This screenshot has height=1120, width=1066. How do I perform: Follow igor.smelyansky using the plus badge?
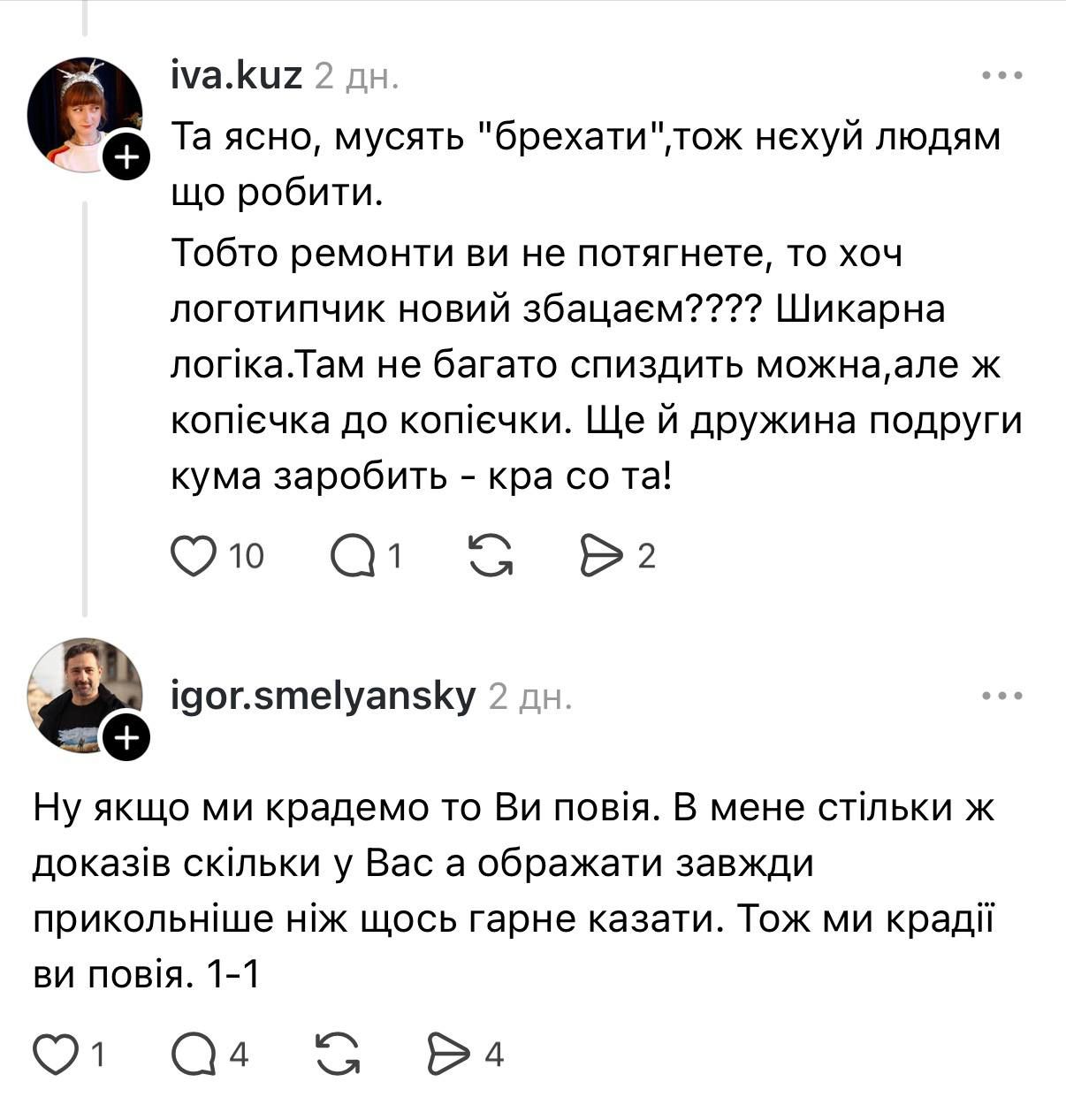tap(126, 737)
